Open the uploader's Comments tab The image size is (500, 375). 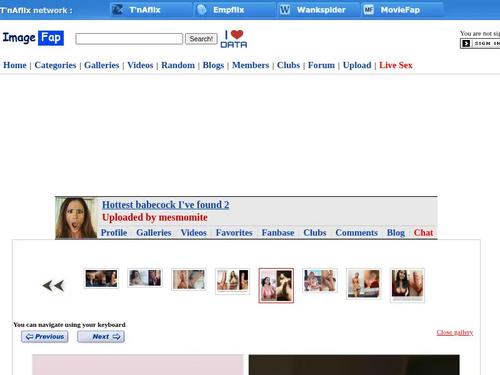(x=356, y=233)
